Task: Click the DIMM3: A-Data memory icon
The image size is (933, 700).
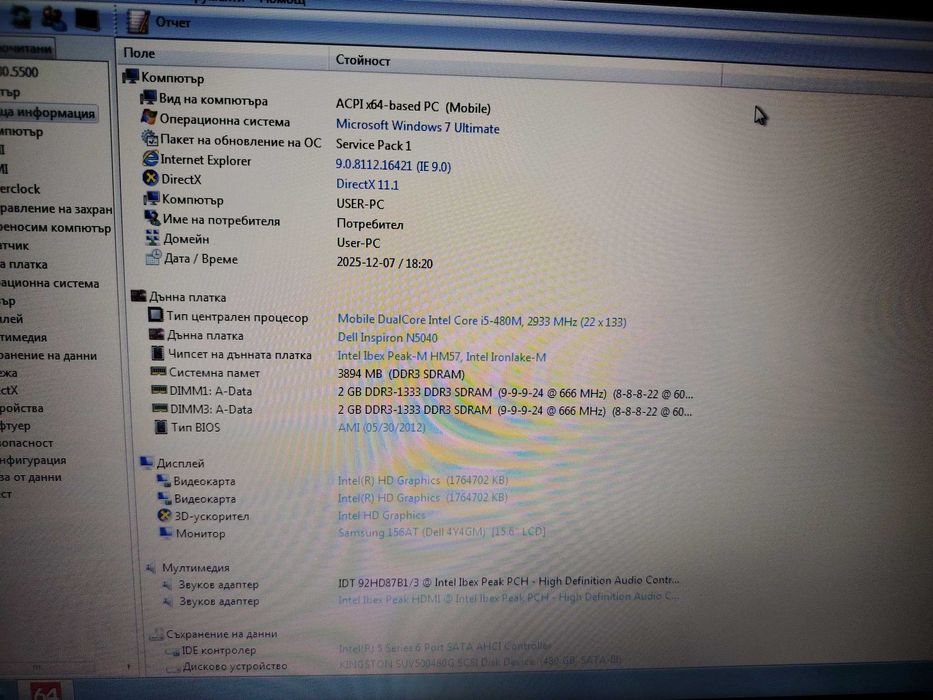Action: click(159, 408)
